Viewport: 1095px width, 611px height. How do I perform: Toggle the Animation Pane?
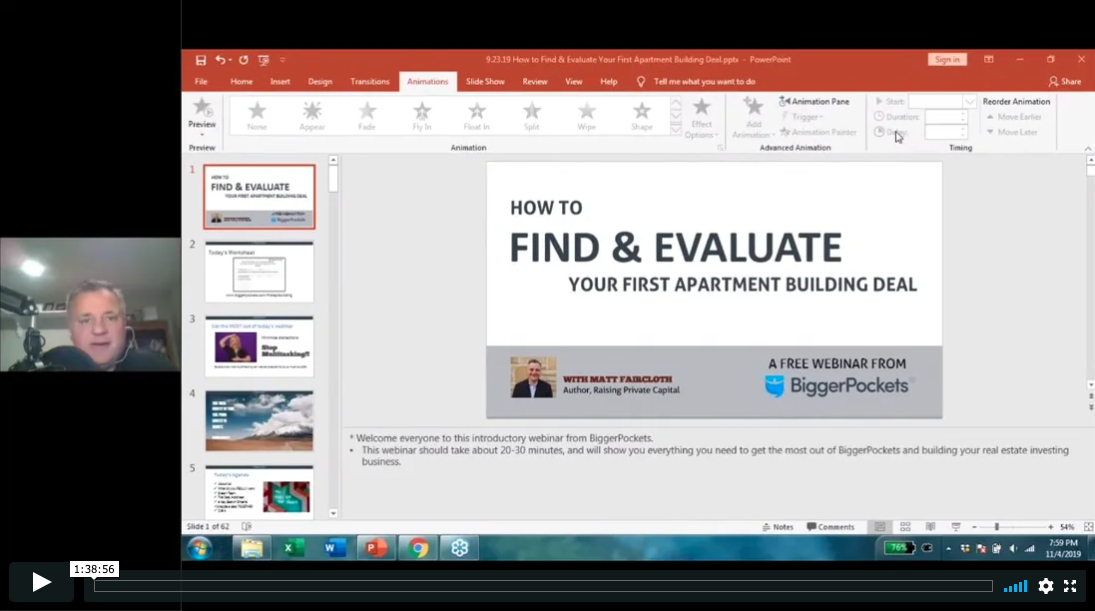(814, 101)
